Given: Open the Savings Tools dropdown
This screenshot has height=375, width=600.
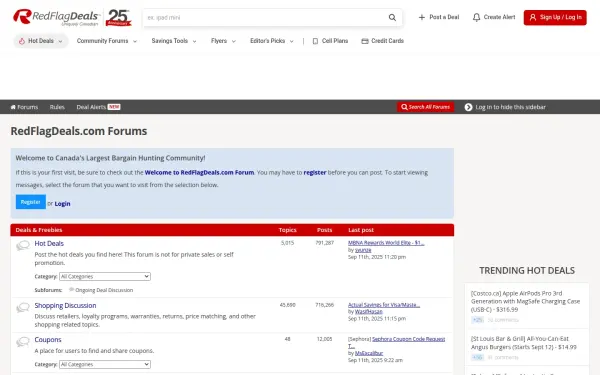Looking at the screenshot, I should [174, 41].
